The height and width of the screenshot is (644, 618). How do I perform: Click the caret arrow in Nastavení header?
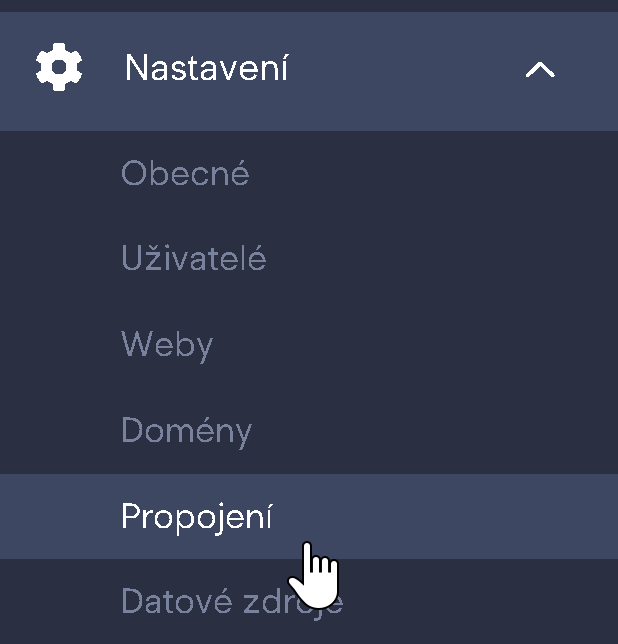(540, 69)
